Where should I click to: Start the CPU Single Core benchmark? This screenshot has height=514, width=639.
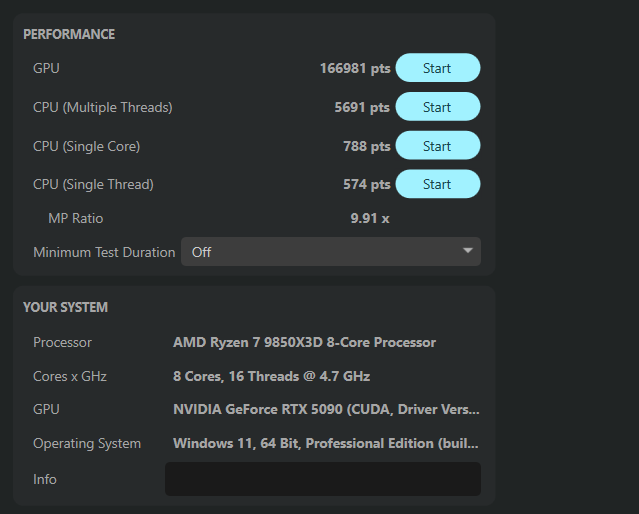click(x=438, y=146)
